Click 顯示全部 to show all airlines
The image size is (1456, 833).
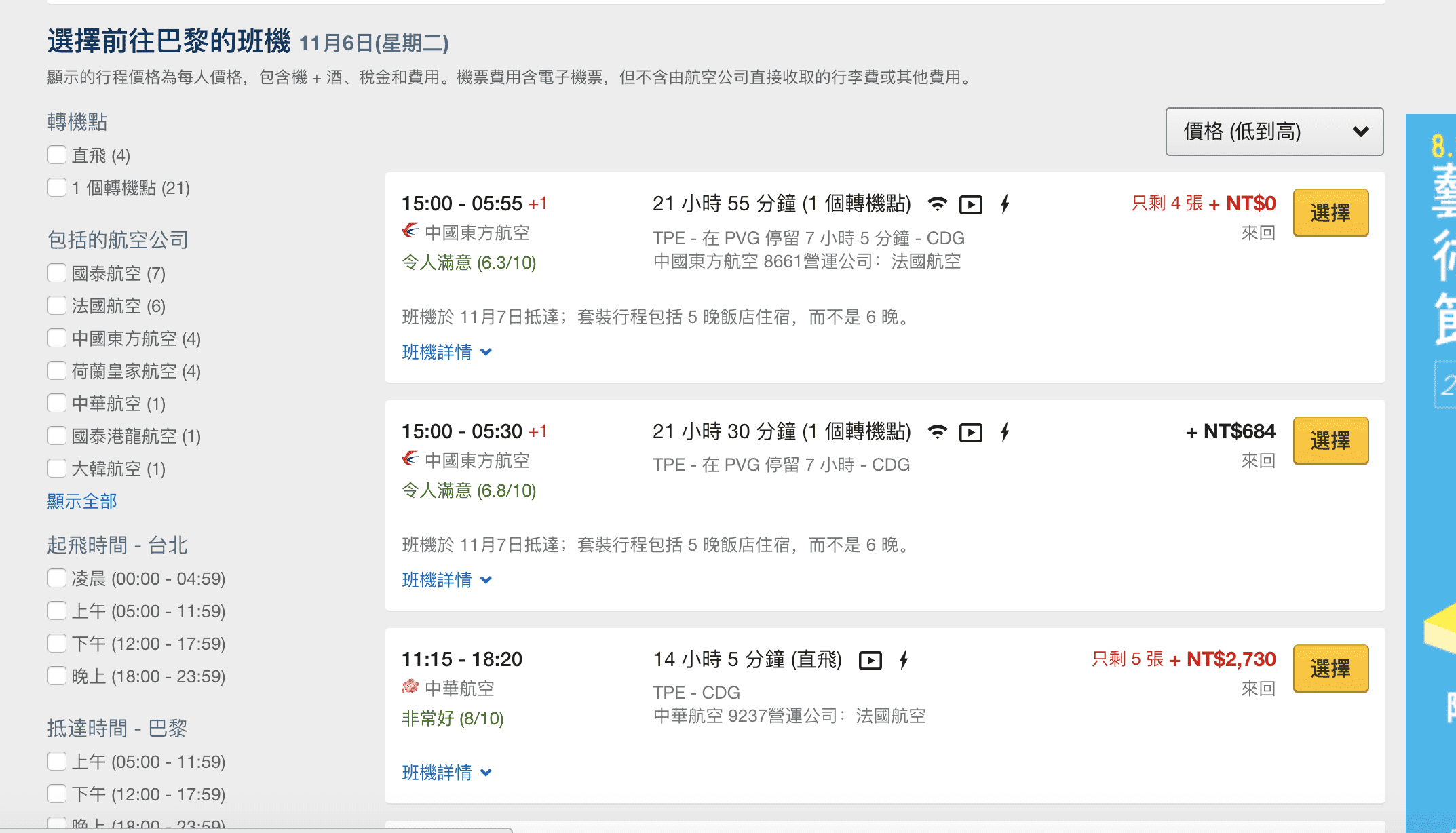[x=82, y=501]
